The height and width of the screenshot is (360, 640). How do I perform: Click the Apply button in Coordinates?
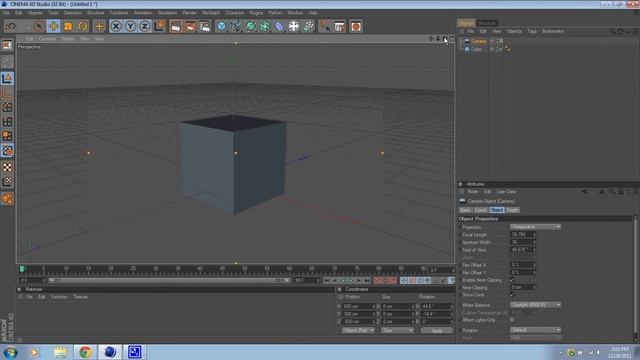click(437, 331)
